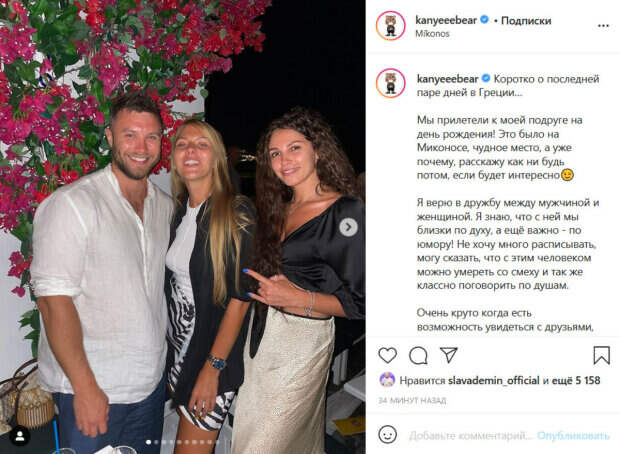Click kanyeeebear avatar beside caption
Image resolution: width=620 pixels, height=454 pixels.
391,83
